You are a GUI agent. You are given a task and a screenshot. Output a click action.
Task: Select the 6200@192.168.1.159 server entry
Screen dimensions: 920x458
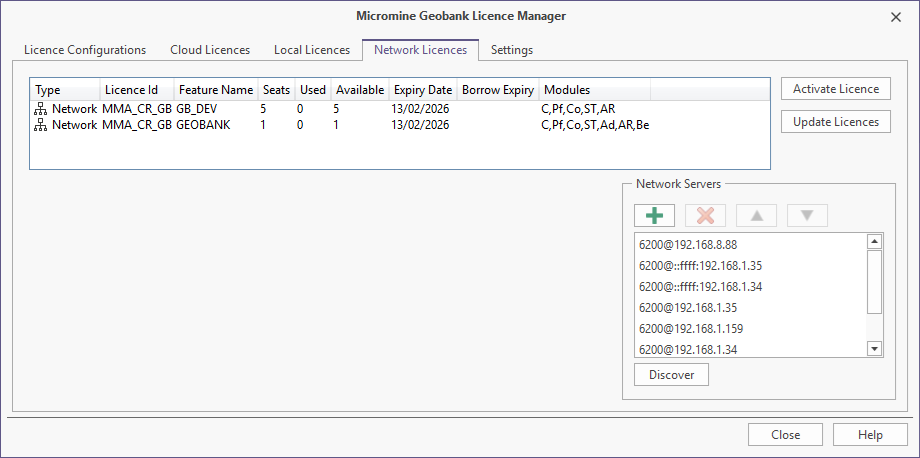pyautogui.click(x=691, y=328)
